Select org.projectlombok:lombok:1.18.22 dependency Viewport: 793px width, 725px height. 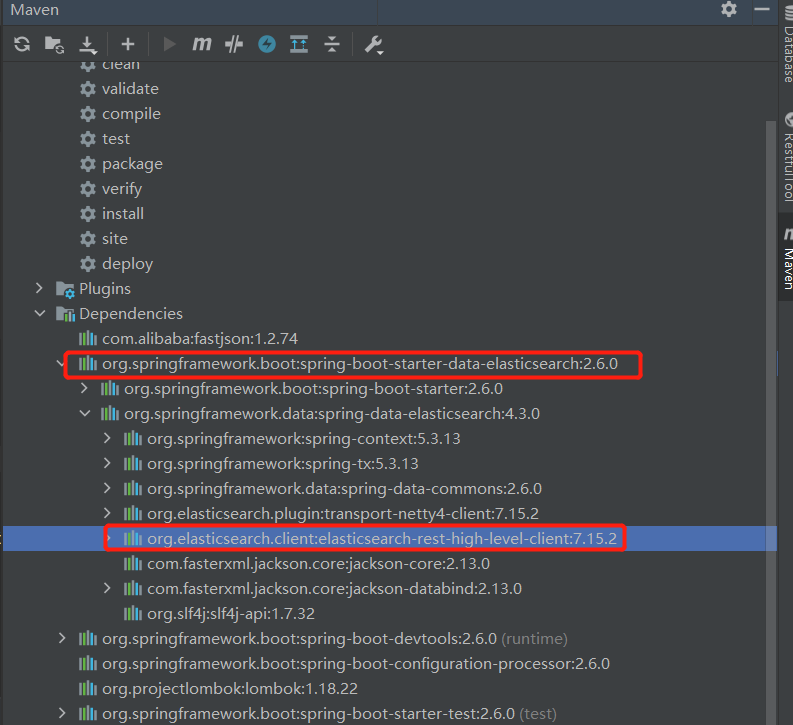[x=230, y=689]
